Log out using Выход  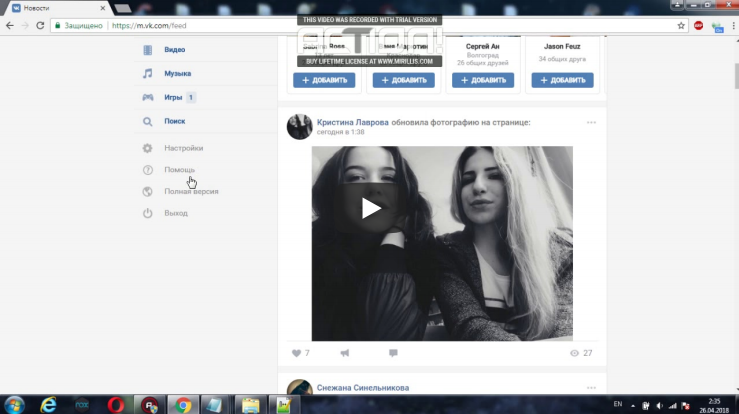pyautogui.click(x=176, y=213)
